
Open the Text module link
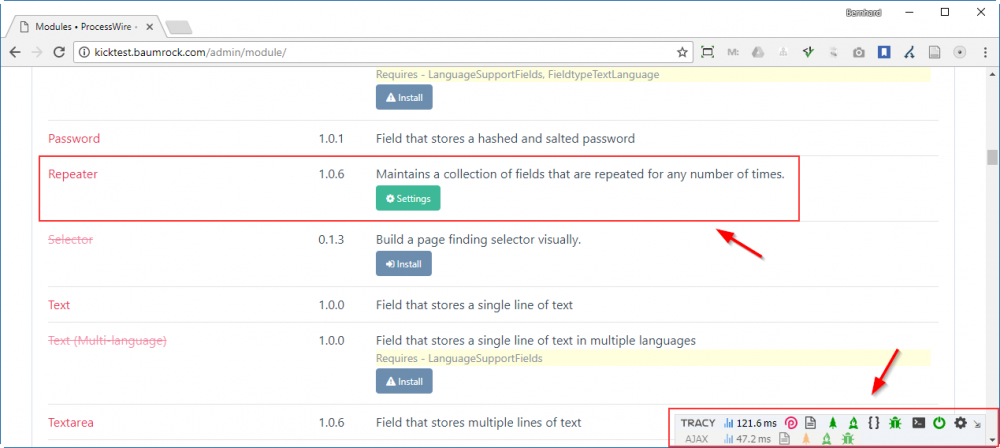59,305
